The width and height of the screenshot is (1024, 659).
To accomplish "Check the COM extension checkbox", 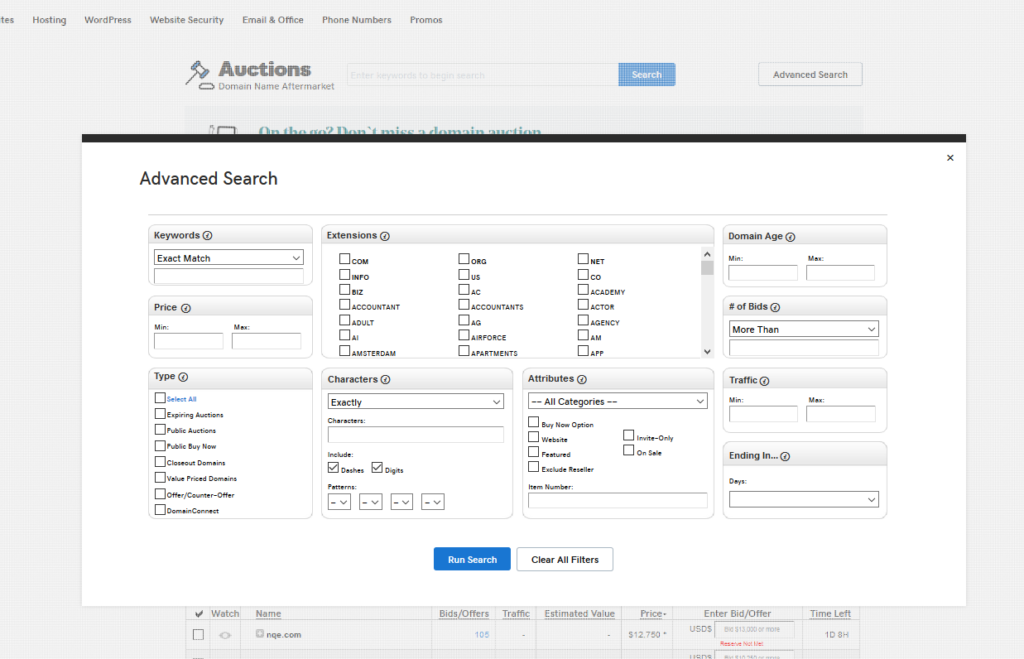I will pos(345,260).
